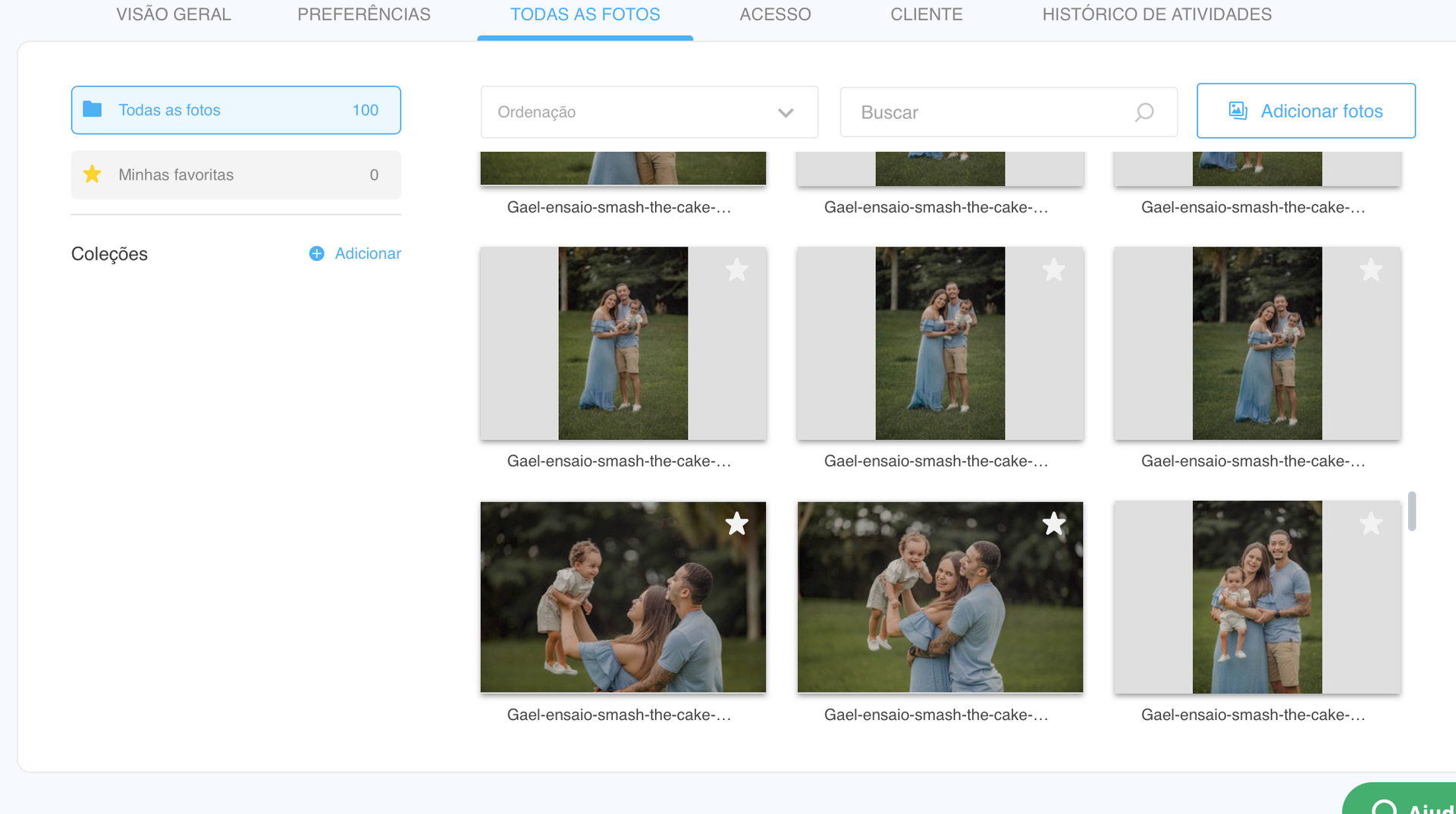Open the bottom-right family portrait thumbnail
Image resolution: width=1456 pixels, height=814 pixels.
pyautogui.click(x=1257, y=597)
